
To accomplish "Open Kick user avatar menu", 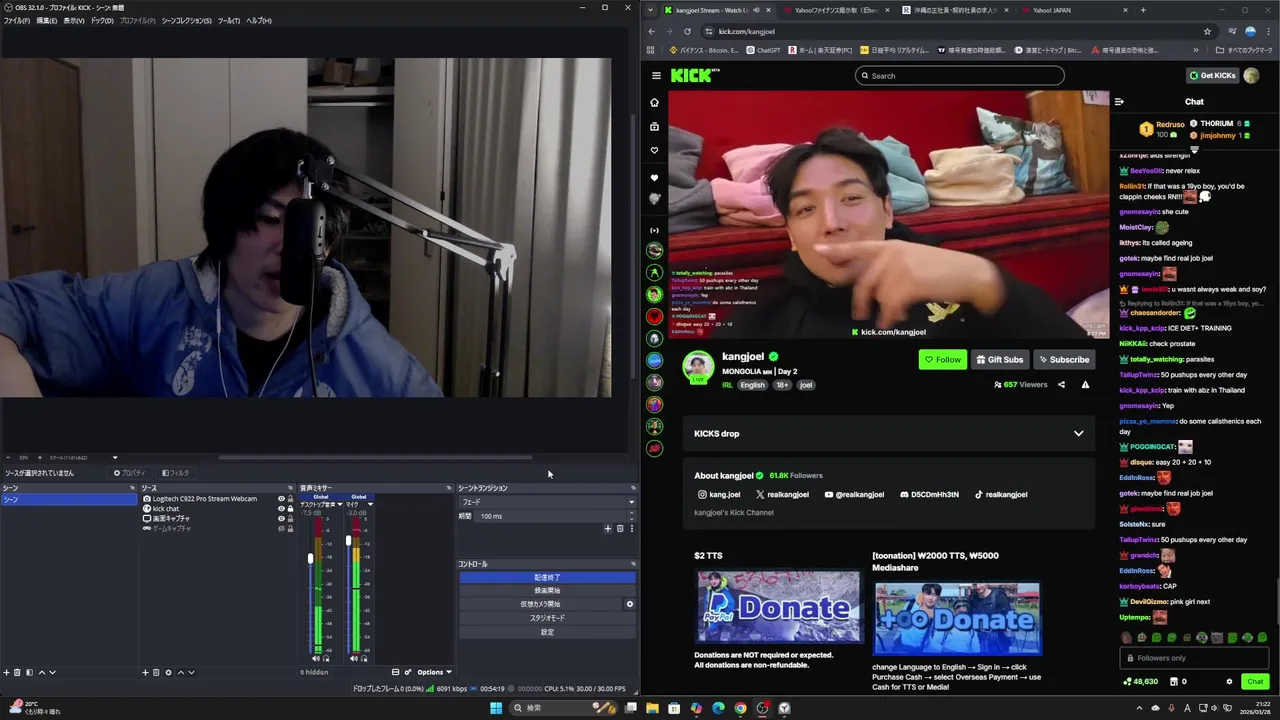I will pos(1251,75).
